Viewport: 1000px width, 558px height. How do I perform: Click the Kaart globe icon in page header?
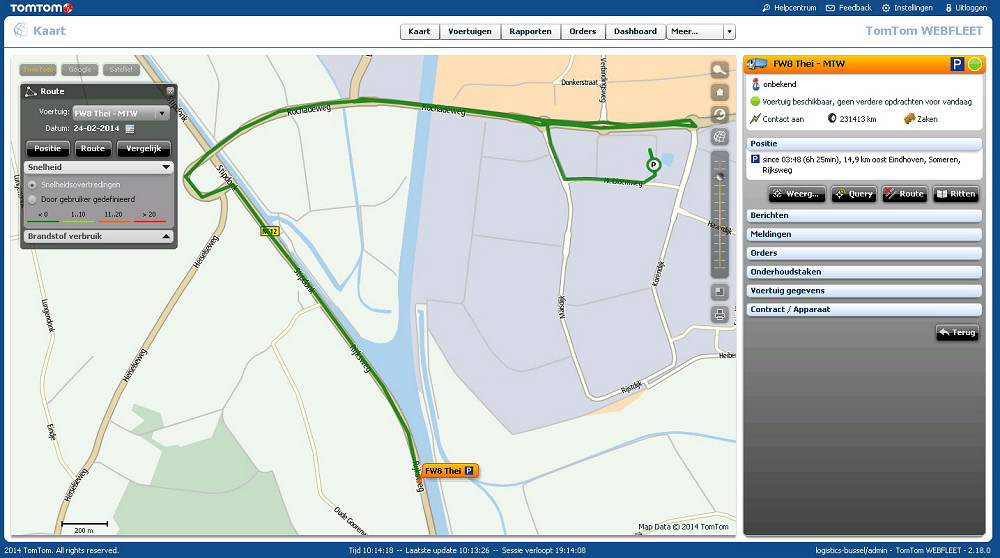click(20, 30)
